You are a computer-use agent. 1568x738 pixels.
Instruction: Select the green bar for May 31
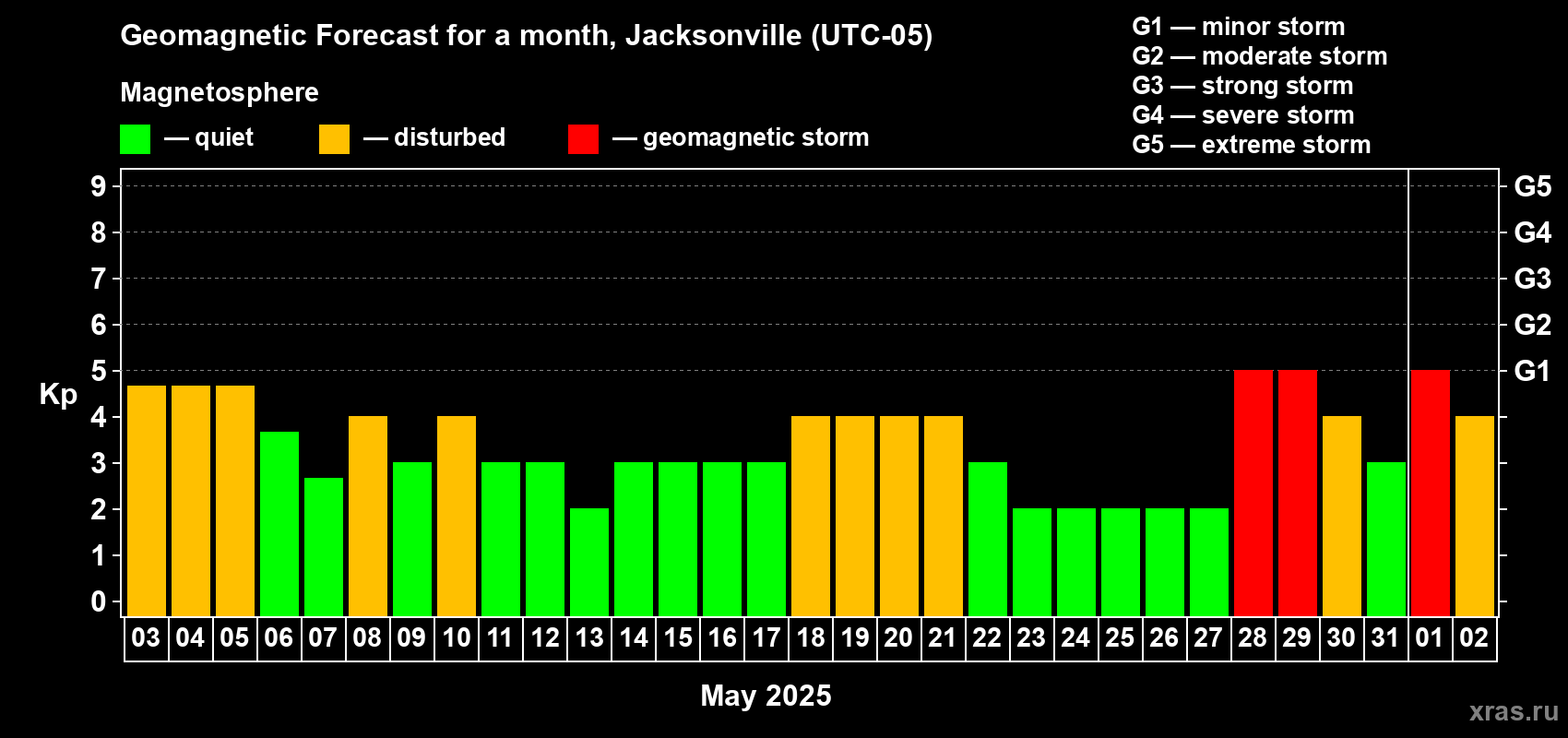tap(1386, 540)
